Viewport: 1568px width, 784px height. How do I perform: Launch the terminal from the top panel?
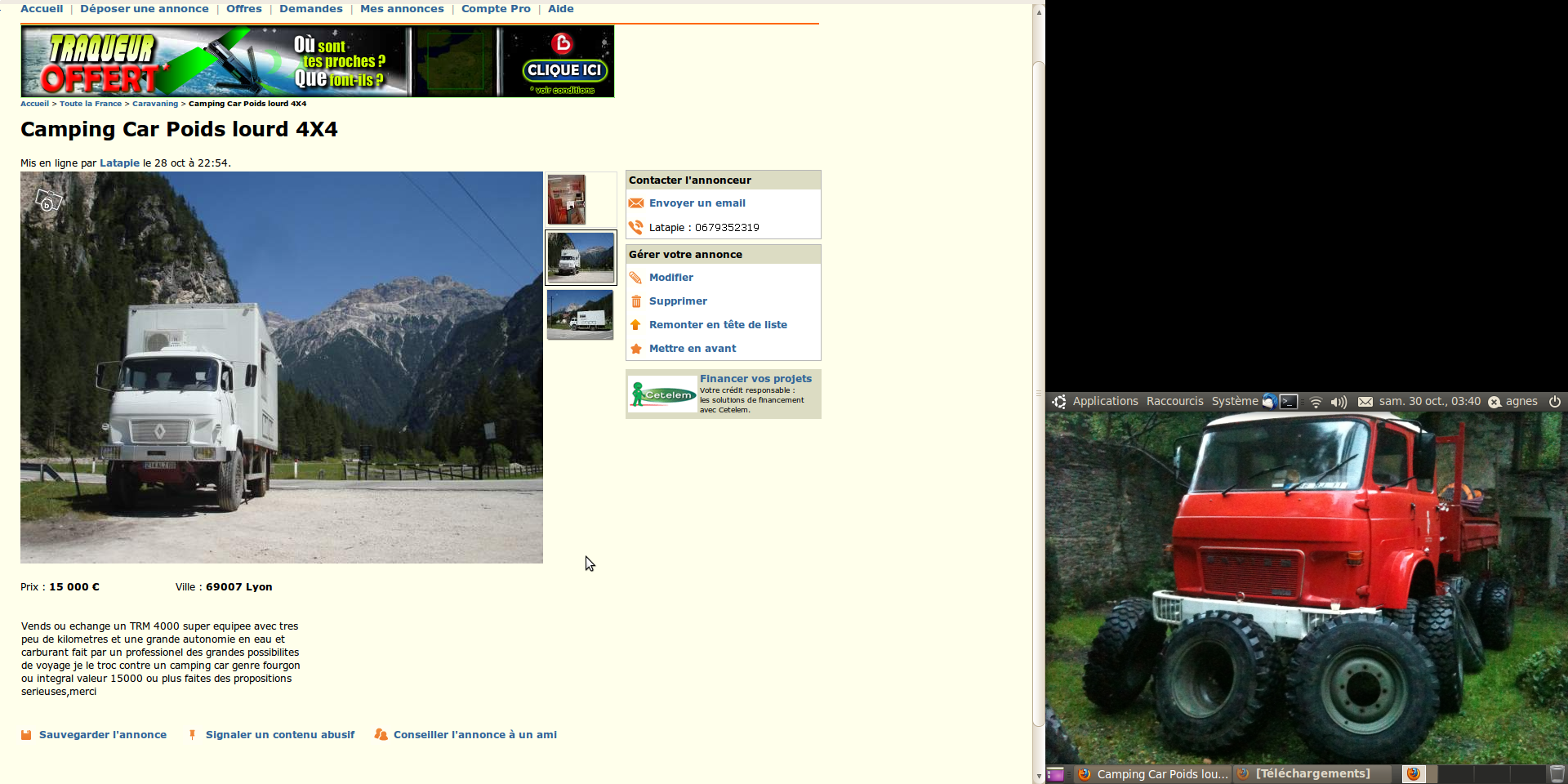pyautogui.click(x=1289, y=401)
